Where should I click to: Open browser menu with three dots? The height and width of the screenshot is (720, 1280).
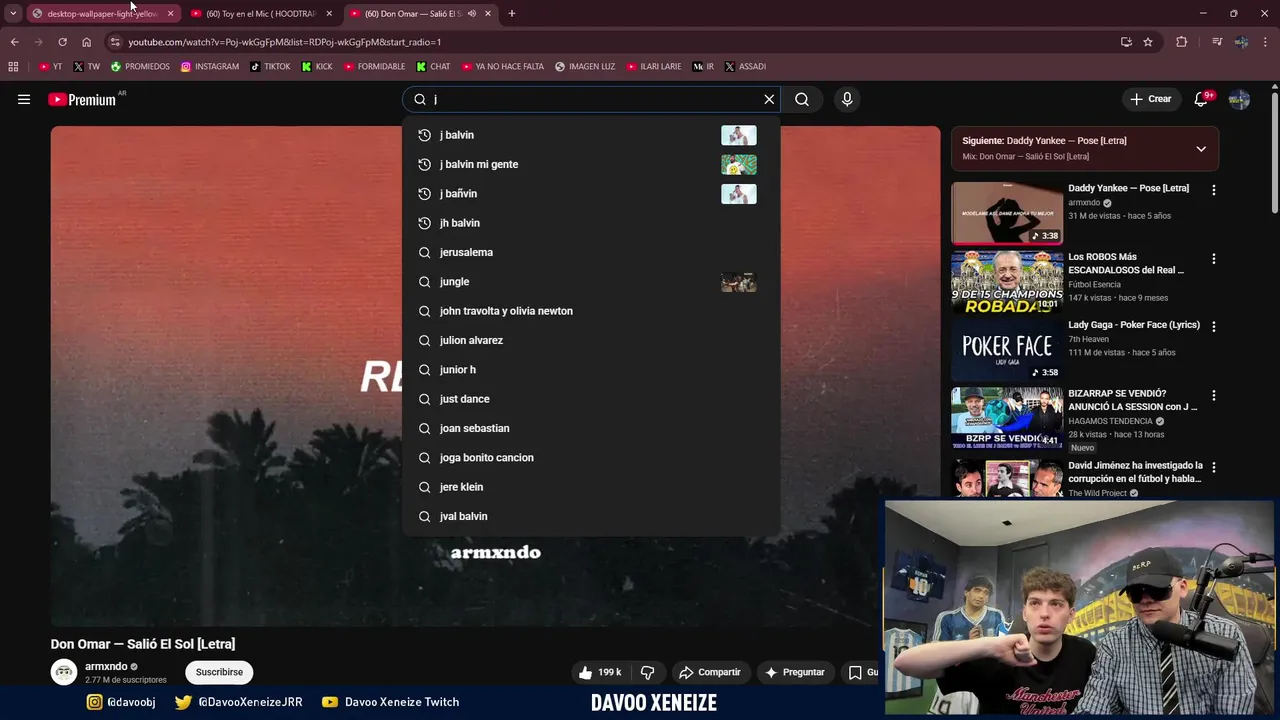click(1266, 42)
